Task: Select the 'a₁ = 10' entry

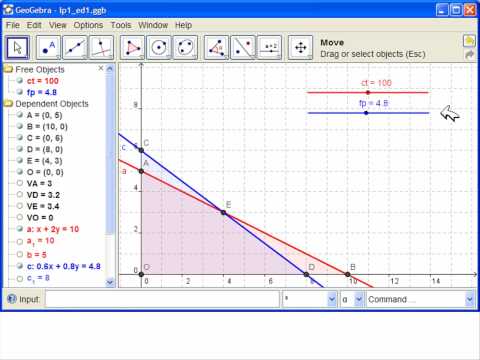Action: [x=41, y=241]
